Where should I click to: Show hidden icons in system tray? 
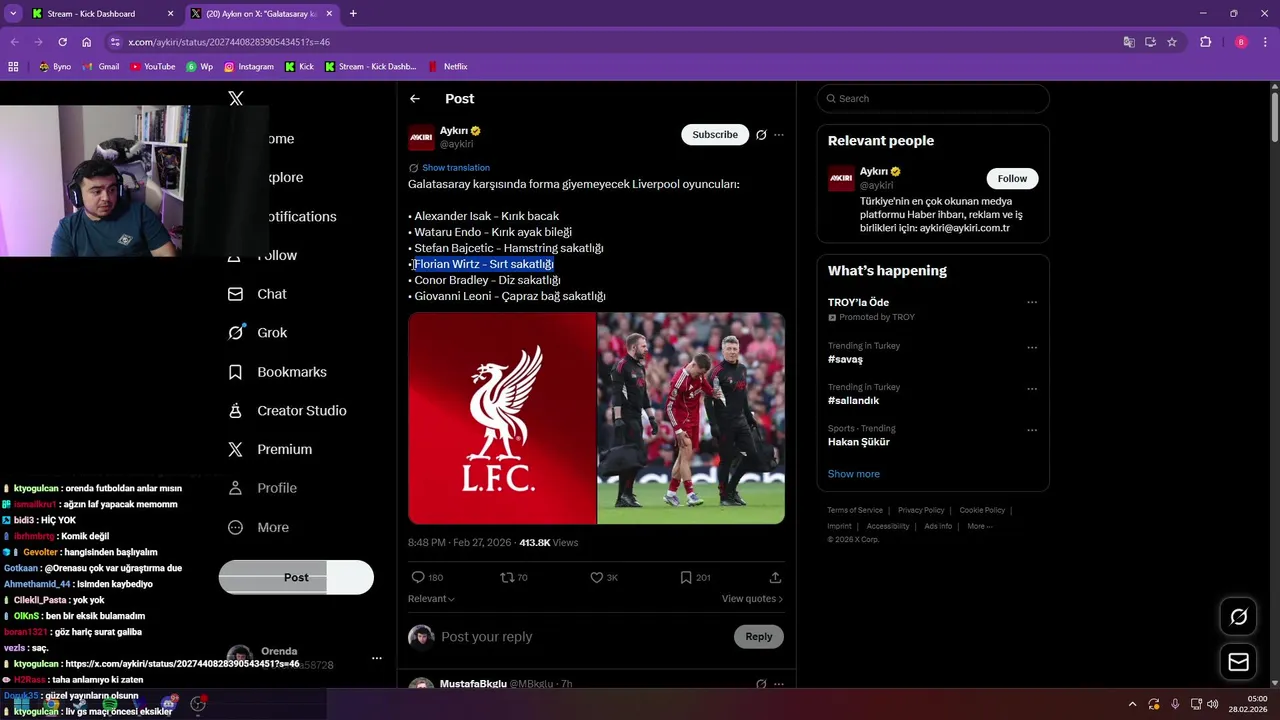(x=1132, y=704)
